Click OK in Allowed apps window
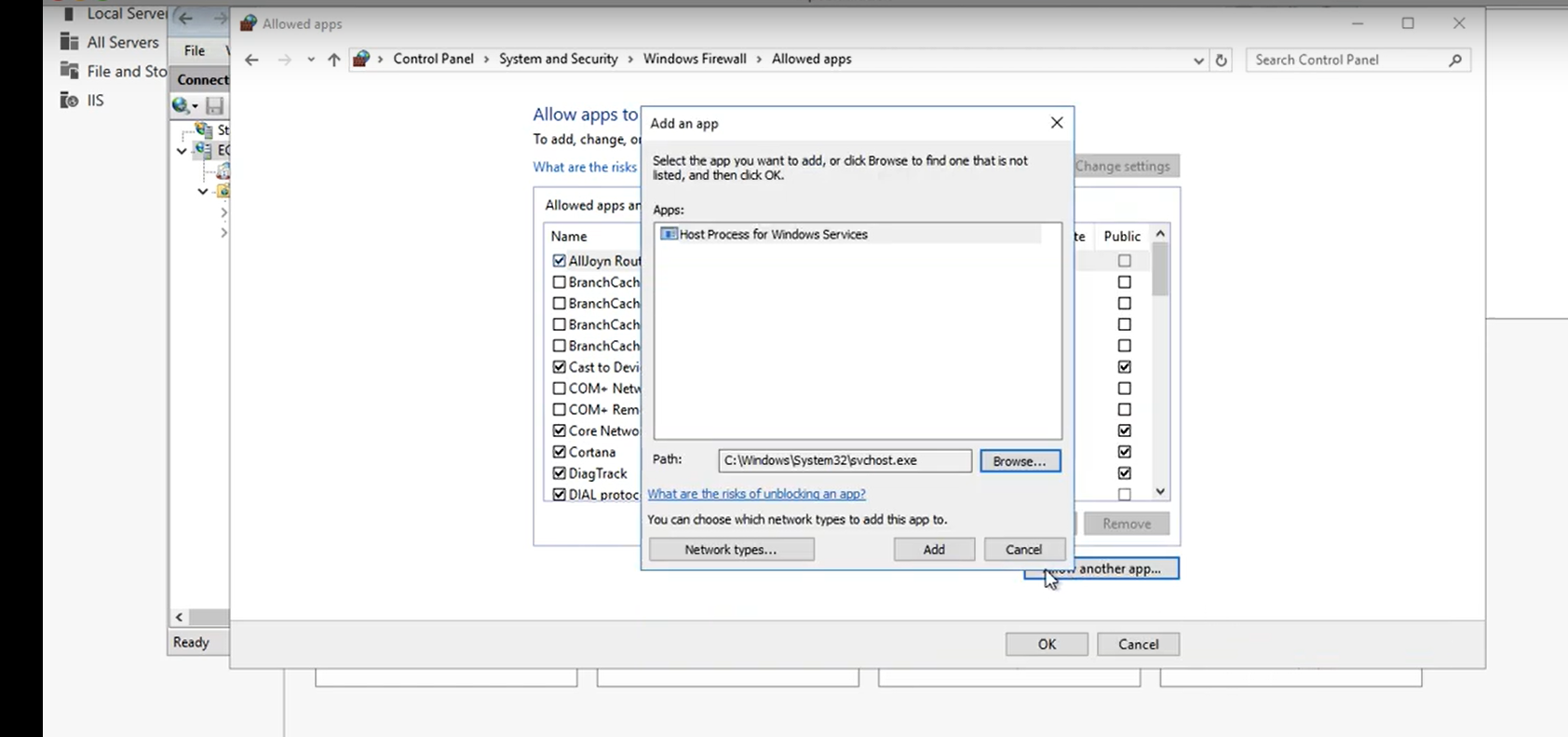The image size is (1568, 737). pos(1047,644)
